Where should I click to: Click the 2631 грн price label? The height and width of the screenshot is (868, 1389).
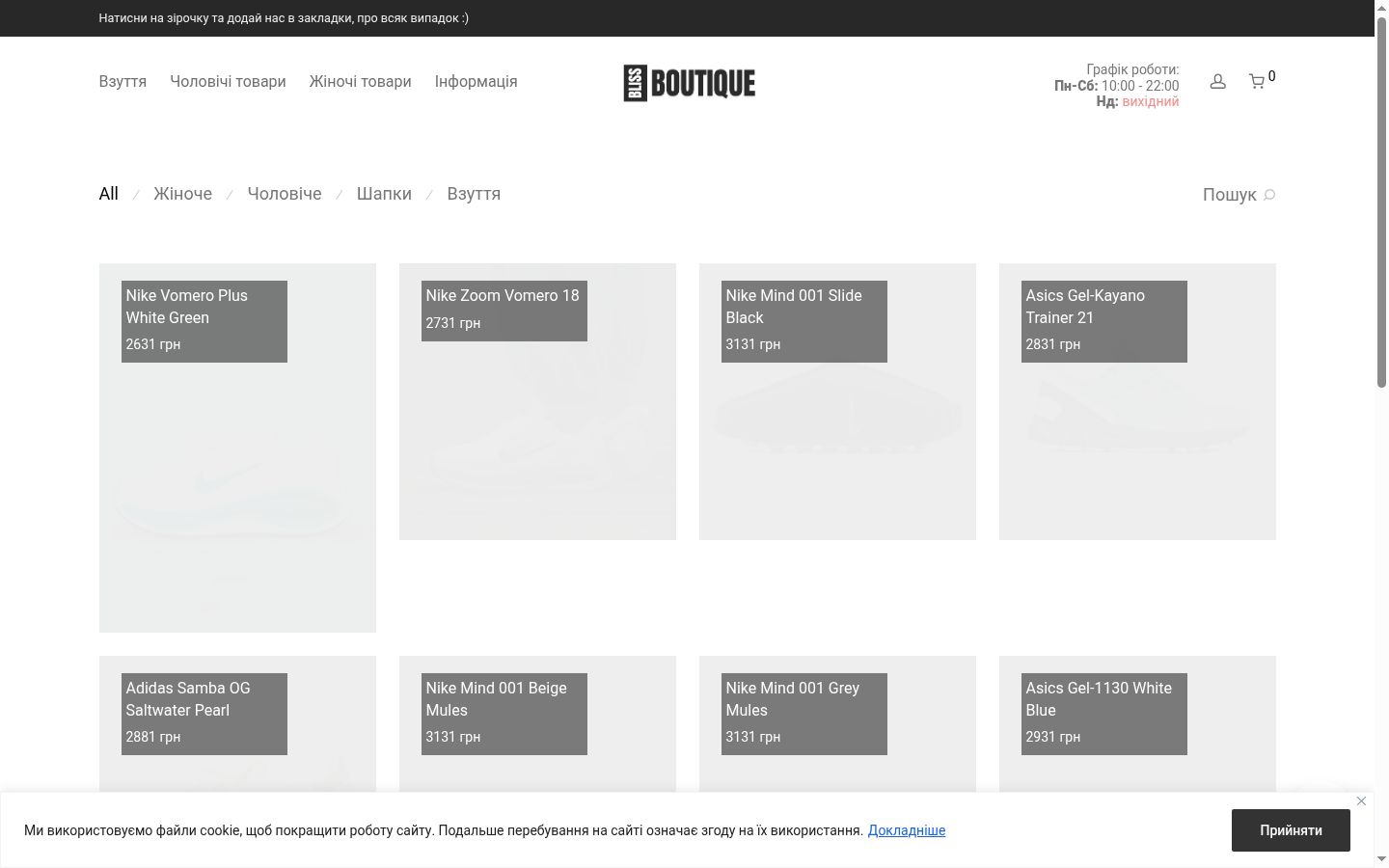pos(153,344)
